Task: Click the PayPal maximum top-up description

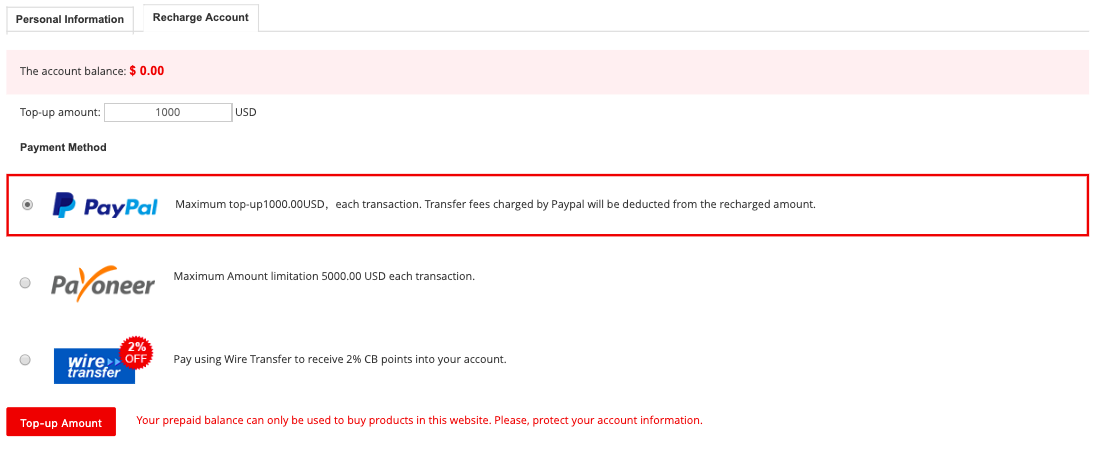Action: click(x=495, y=204)
